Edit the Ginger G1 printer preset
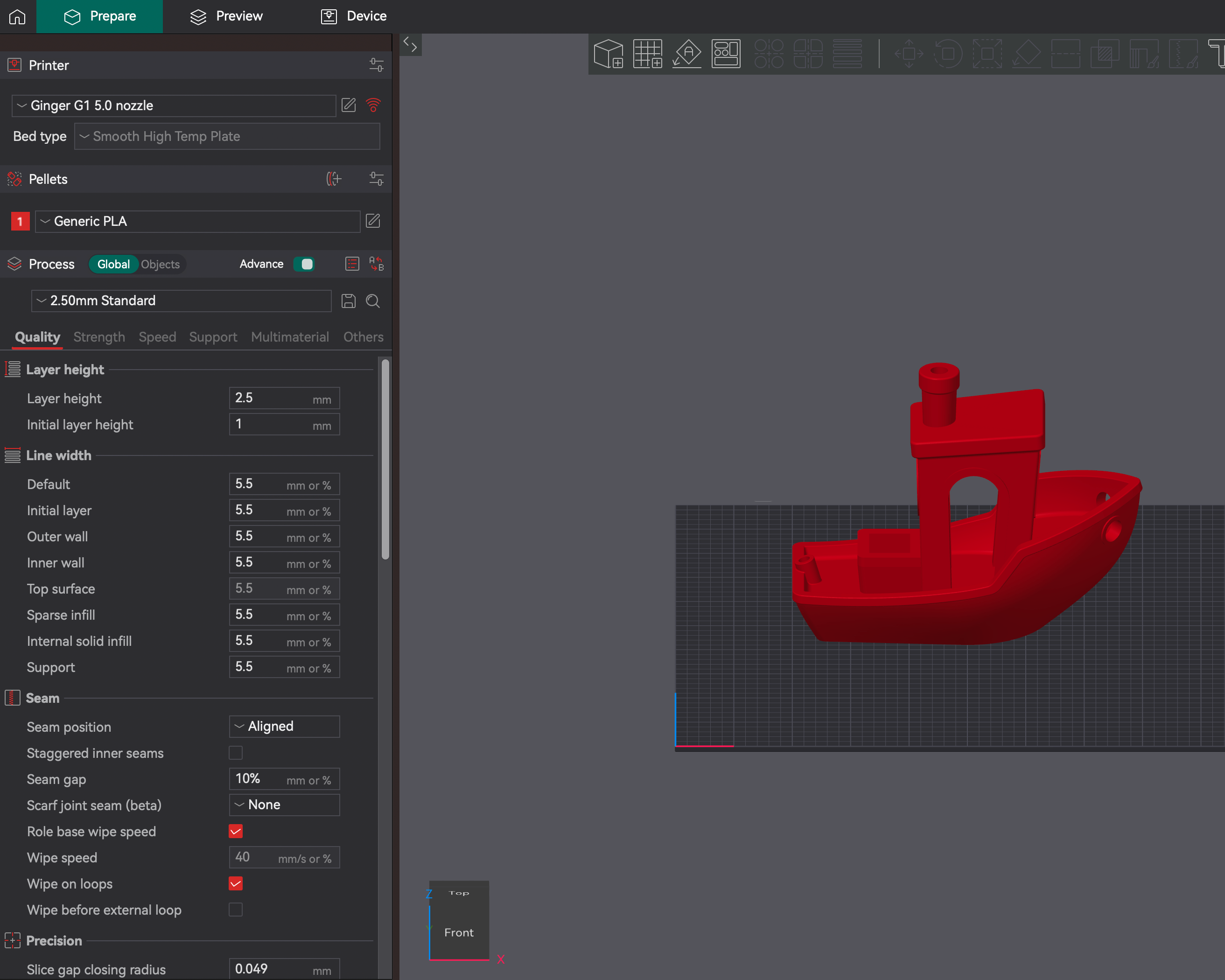Image resolution: width=1225 pixels, height=980 pixels. click(x=348, y=105)
